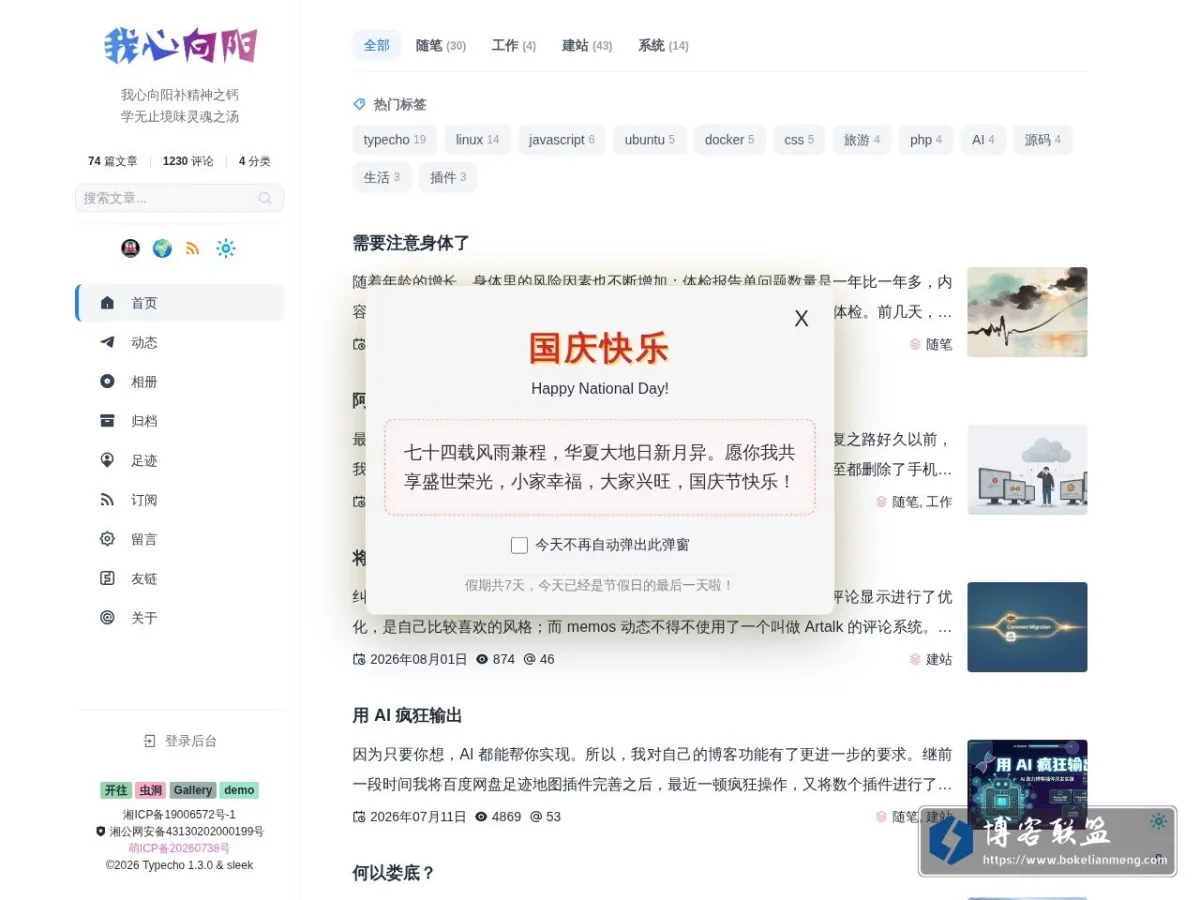1200x900 pixels.
Task: Open the 系统 (14) tab
Action: 663,45
